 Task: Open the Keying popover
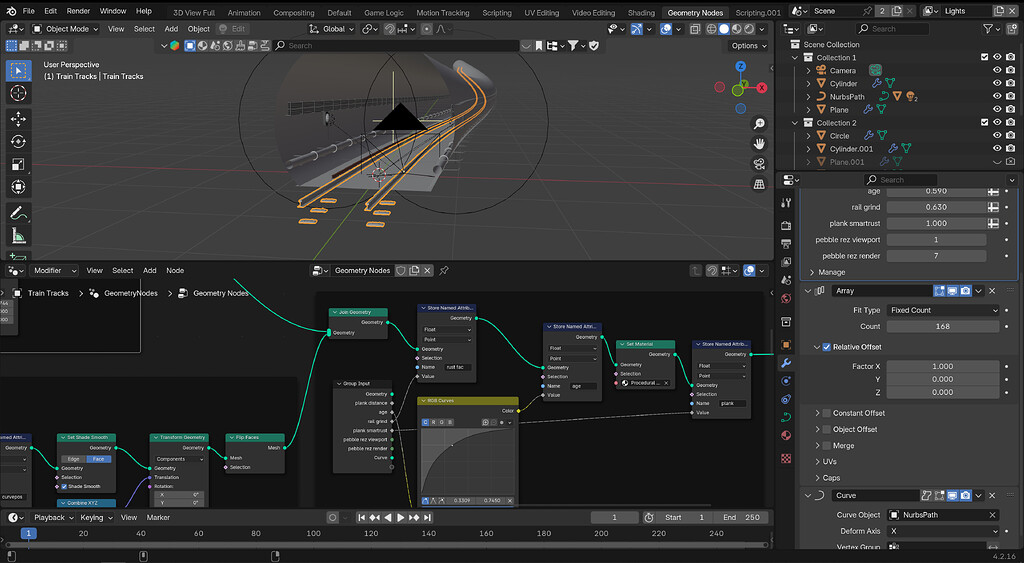pos(96,517)
